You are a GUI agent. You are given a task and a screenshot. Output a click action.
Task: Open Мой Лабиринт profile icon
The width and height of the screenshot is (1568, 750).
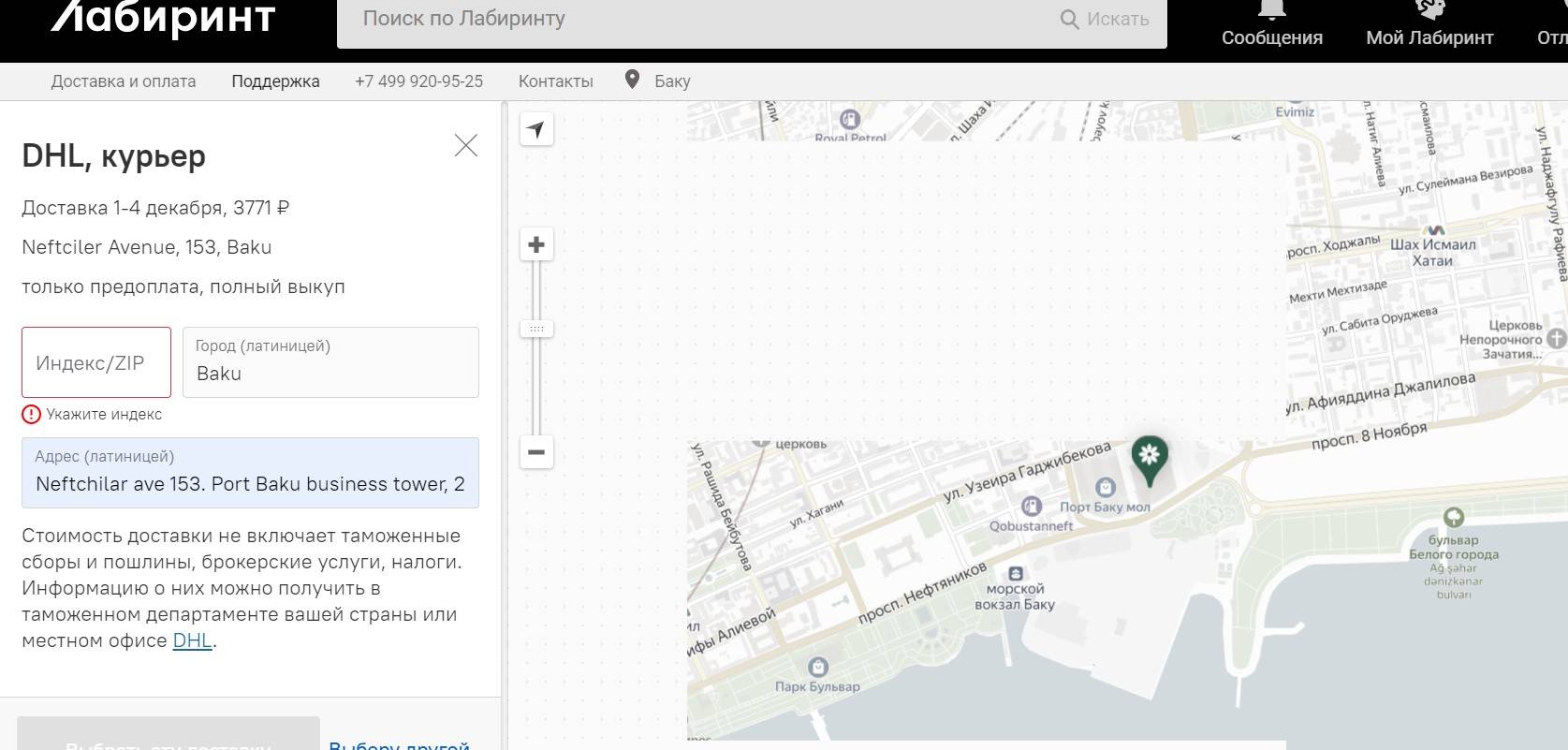pyautogui.click(x=1429, y=8)
